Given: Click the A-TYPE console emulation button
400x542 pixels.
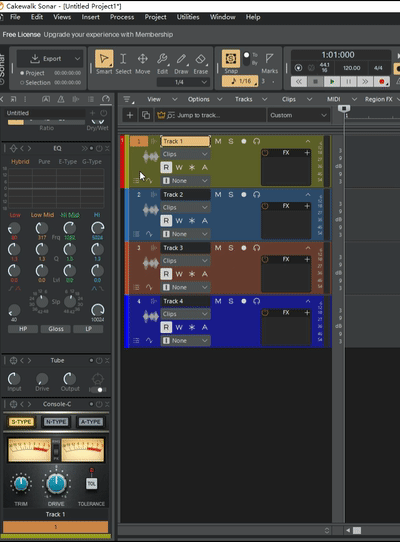Looking at the screenshot, I should coord(90,422).
